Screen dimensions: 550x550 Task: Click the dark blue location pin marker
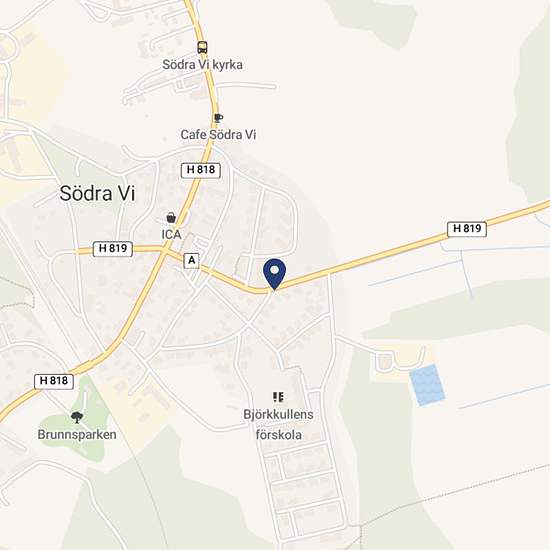point(275,274)
